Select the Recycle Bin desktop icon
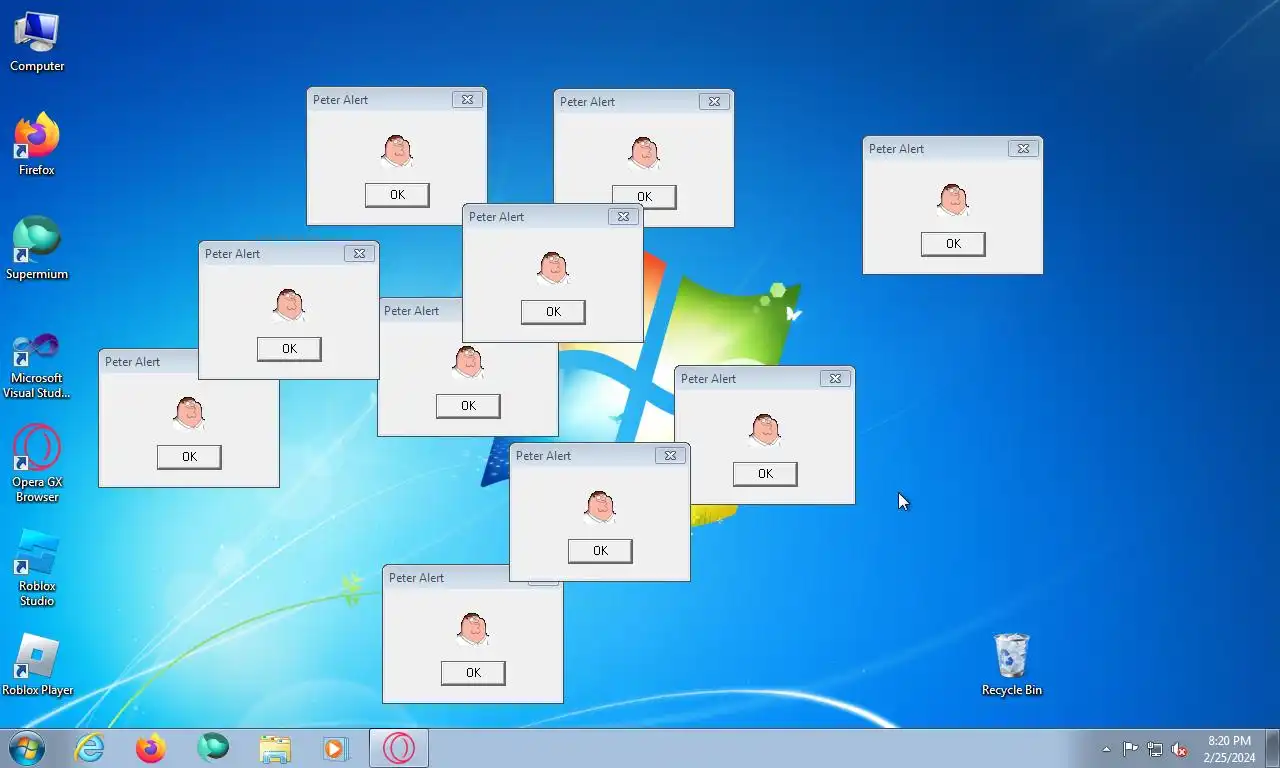1280x768 pixels. click(x=1012, y=665)
